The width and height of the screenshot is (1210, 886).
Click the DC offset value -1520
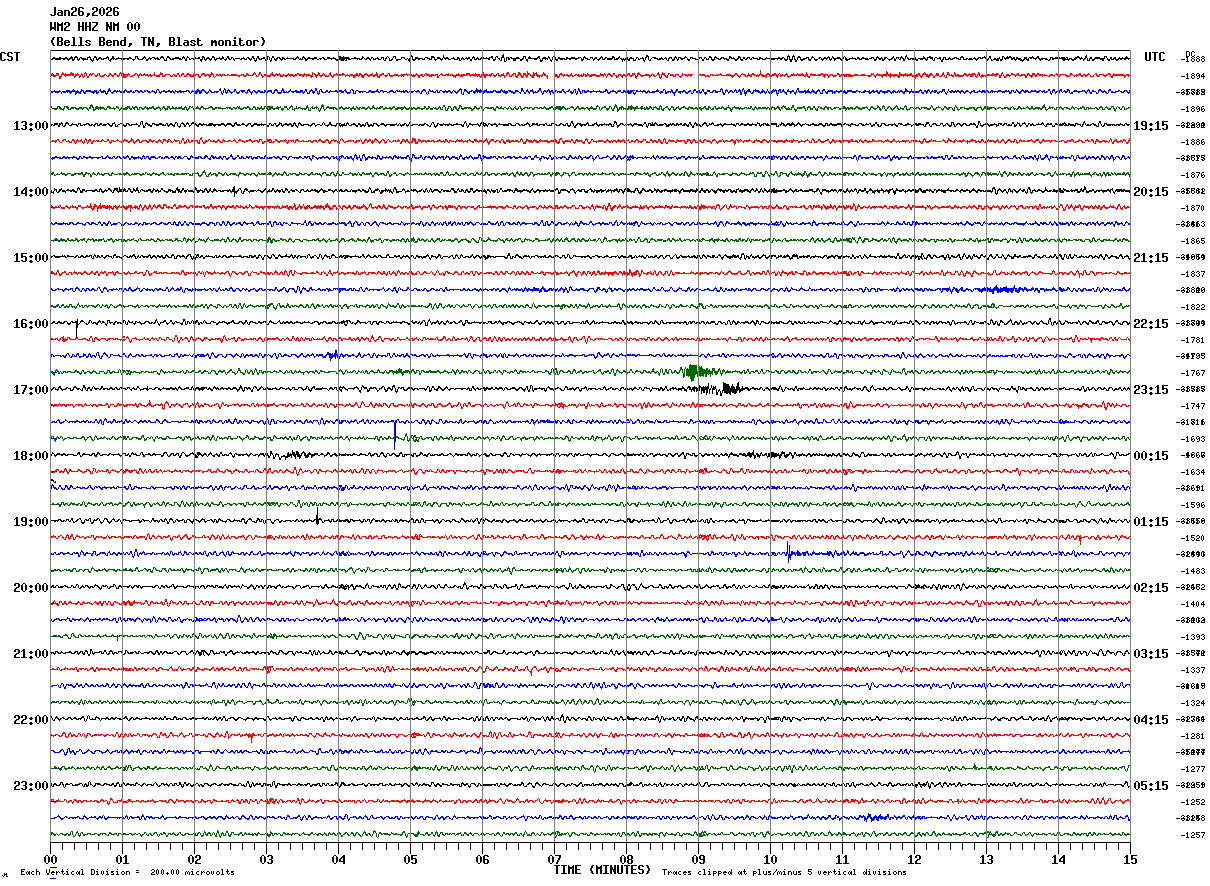(x=1193, y=538)
